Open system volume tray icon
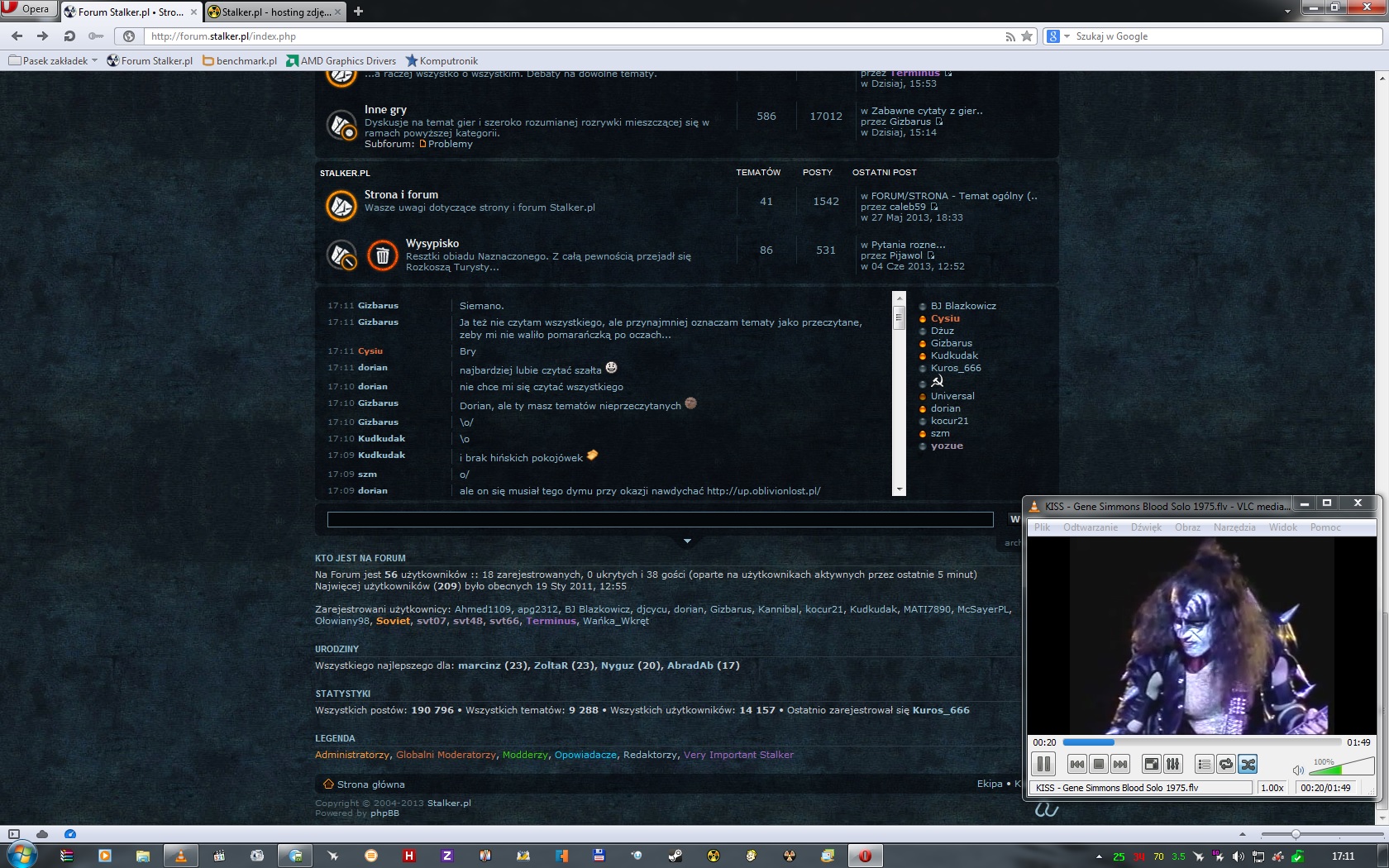Viewport: 1389px width, 868px height. coord(1238,856)
